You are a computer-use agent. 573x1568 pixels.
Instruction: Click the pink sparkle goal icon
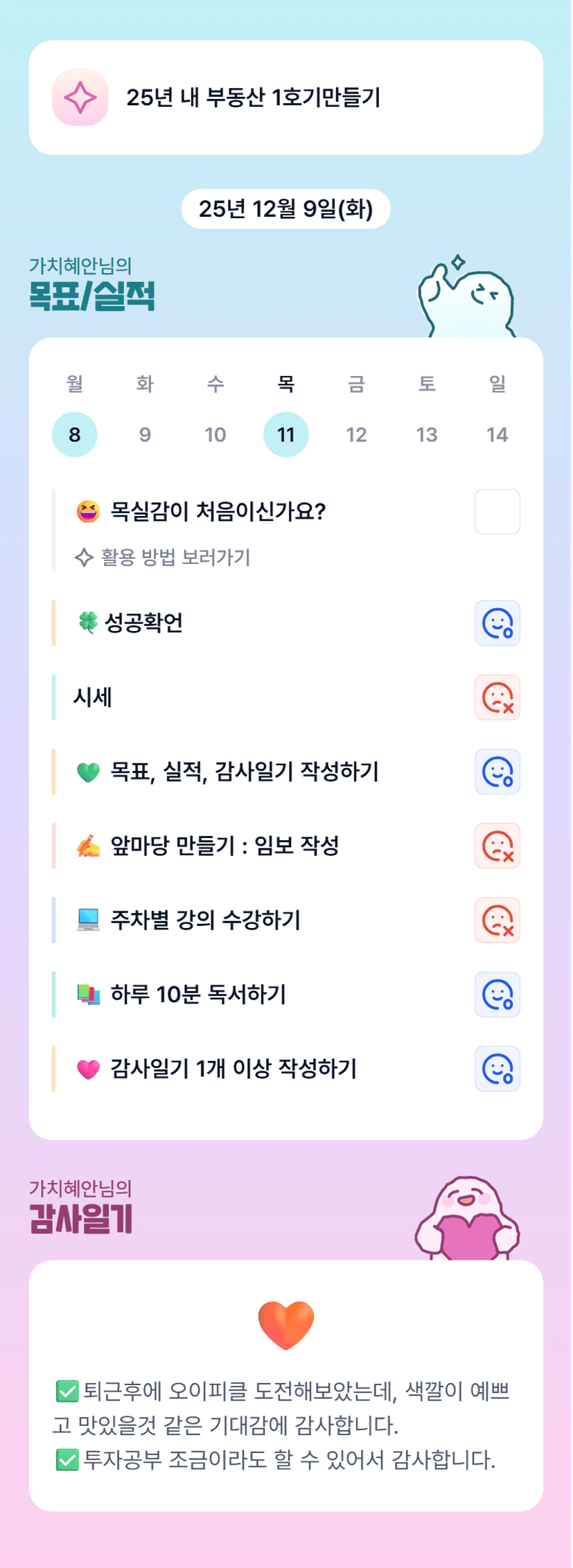click(x=80, y=98)
